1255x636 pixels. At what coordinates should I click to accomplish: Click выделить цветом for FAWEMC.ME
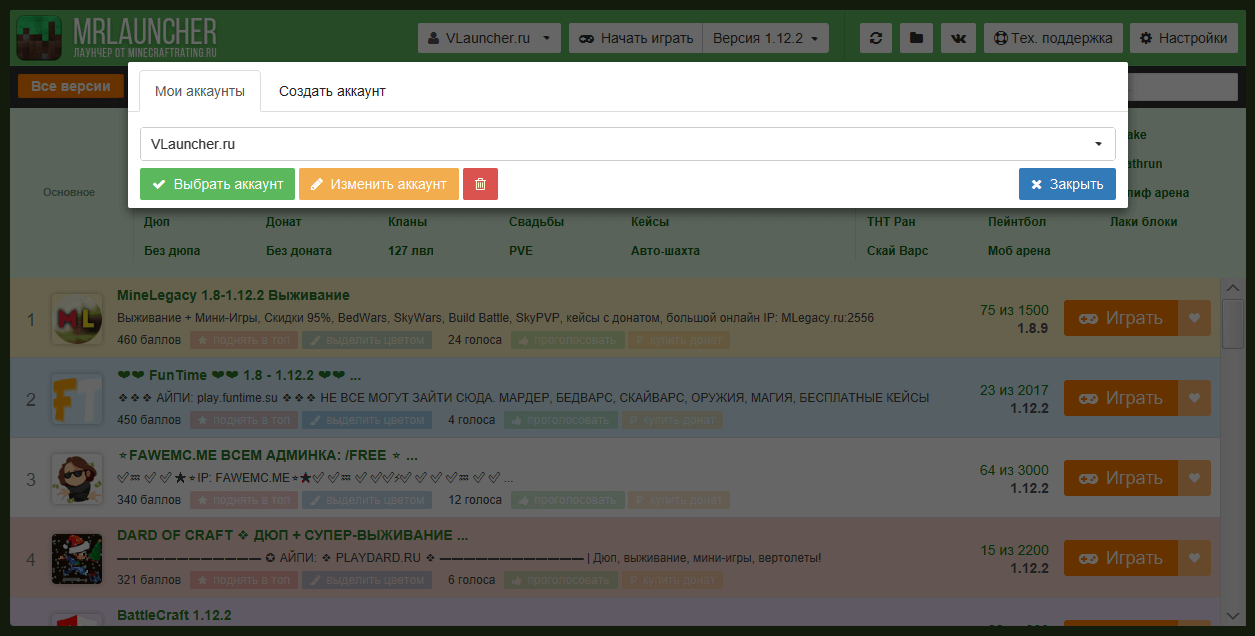(367, 500)
